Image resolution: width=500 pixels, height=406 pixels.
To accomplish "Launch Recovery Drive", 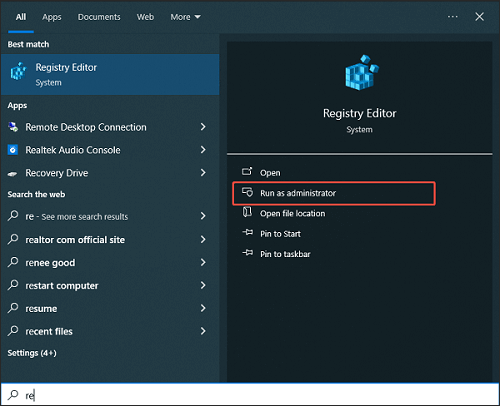I will (57, 173).
